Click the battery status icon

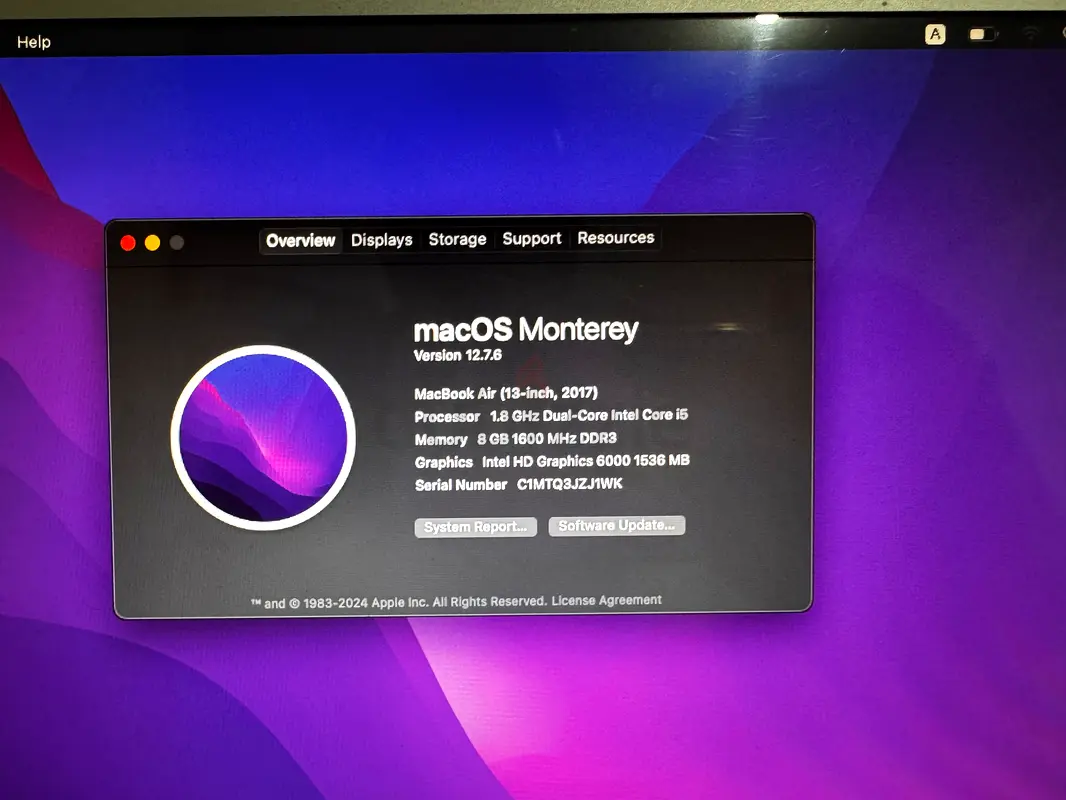(982, 34)
